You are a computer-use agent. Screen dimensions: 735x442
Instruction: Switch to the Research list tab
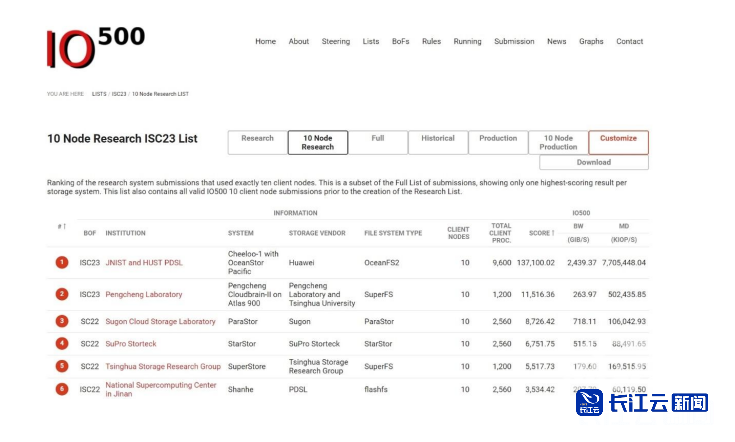(x=257, y=142)
